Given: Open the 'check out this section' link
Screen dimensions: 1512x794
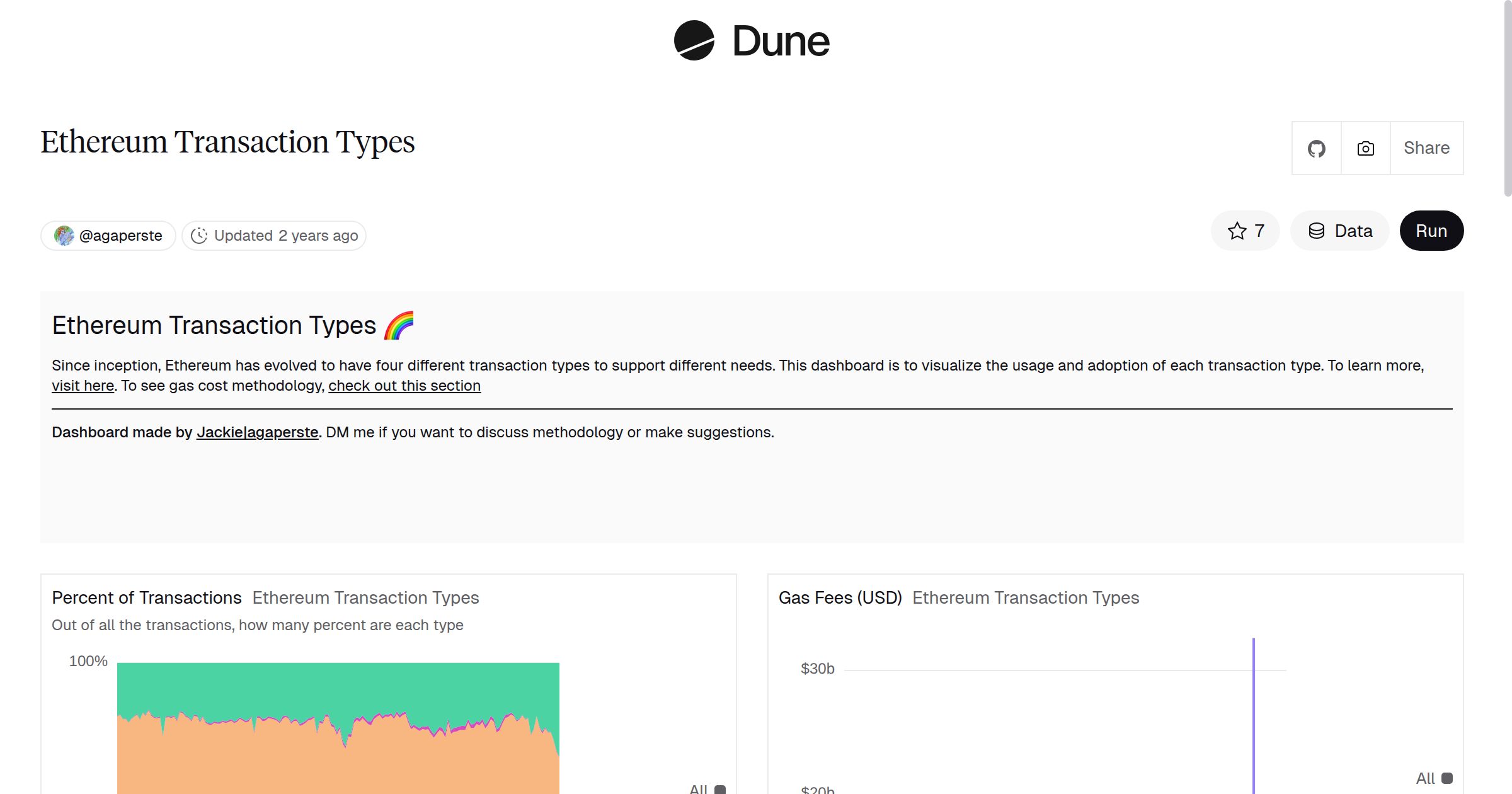Looking at the screenshot, I should [404, 385].
